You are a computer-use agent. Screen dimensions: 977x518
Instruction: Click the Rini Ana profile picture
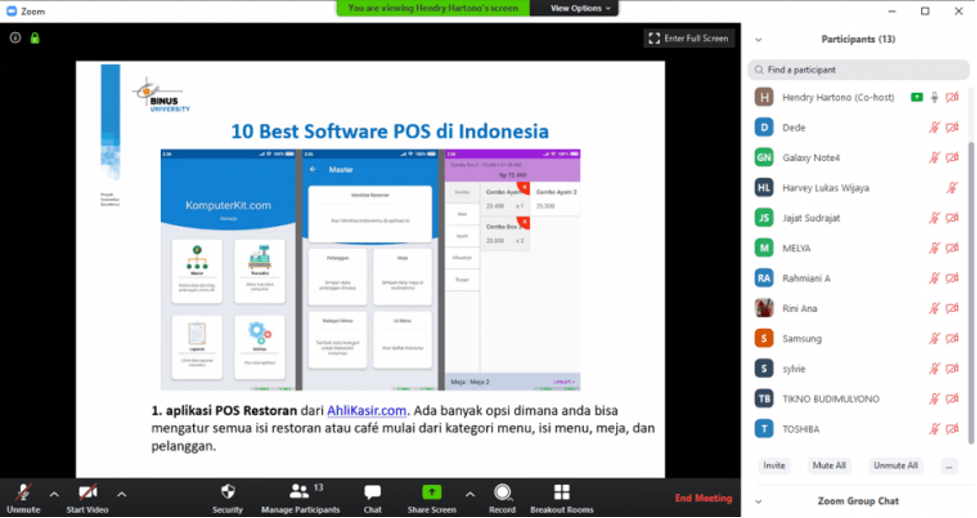coord(764,308)
